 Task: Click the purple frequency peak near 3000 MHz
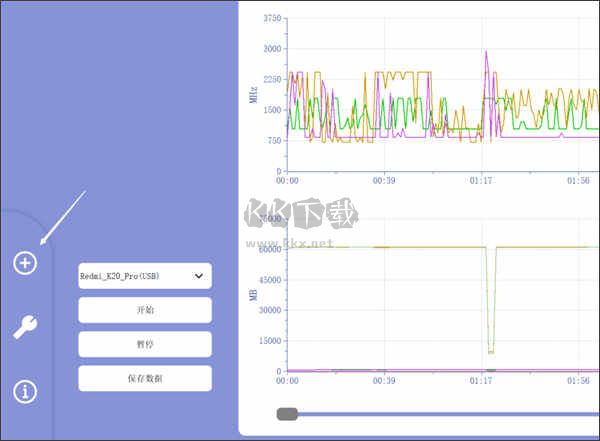click(x=486, y=52)
